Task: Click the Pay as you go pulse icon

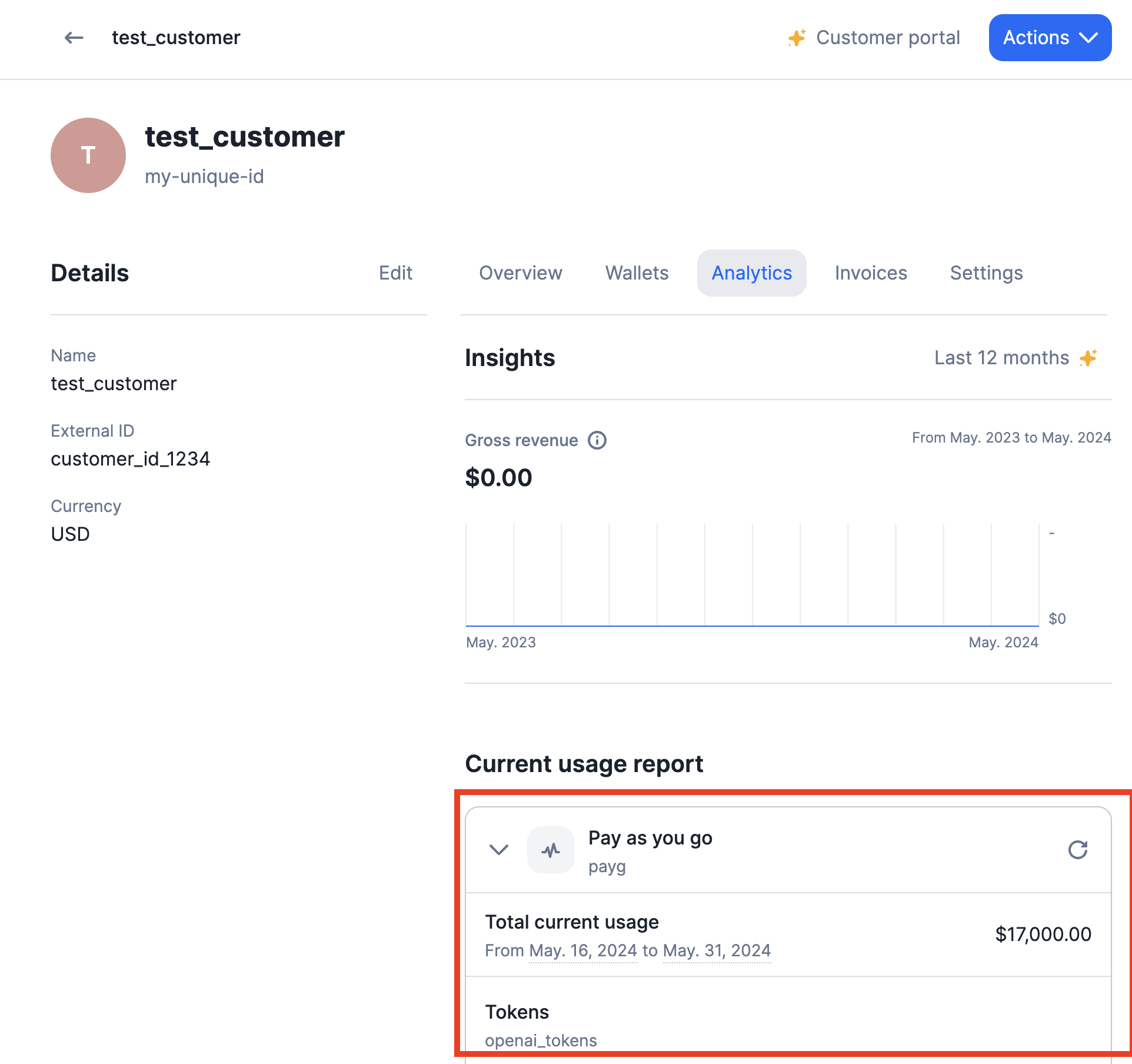Action: 551,850
